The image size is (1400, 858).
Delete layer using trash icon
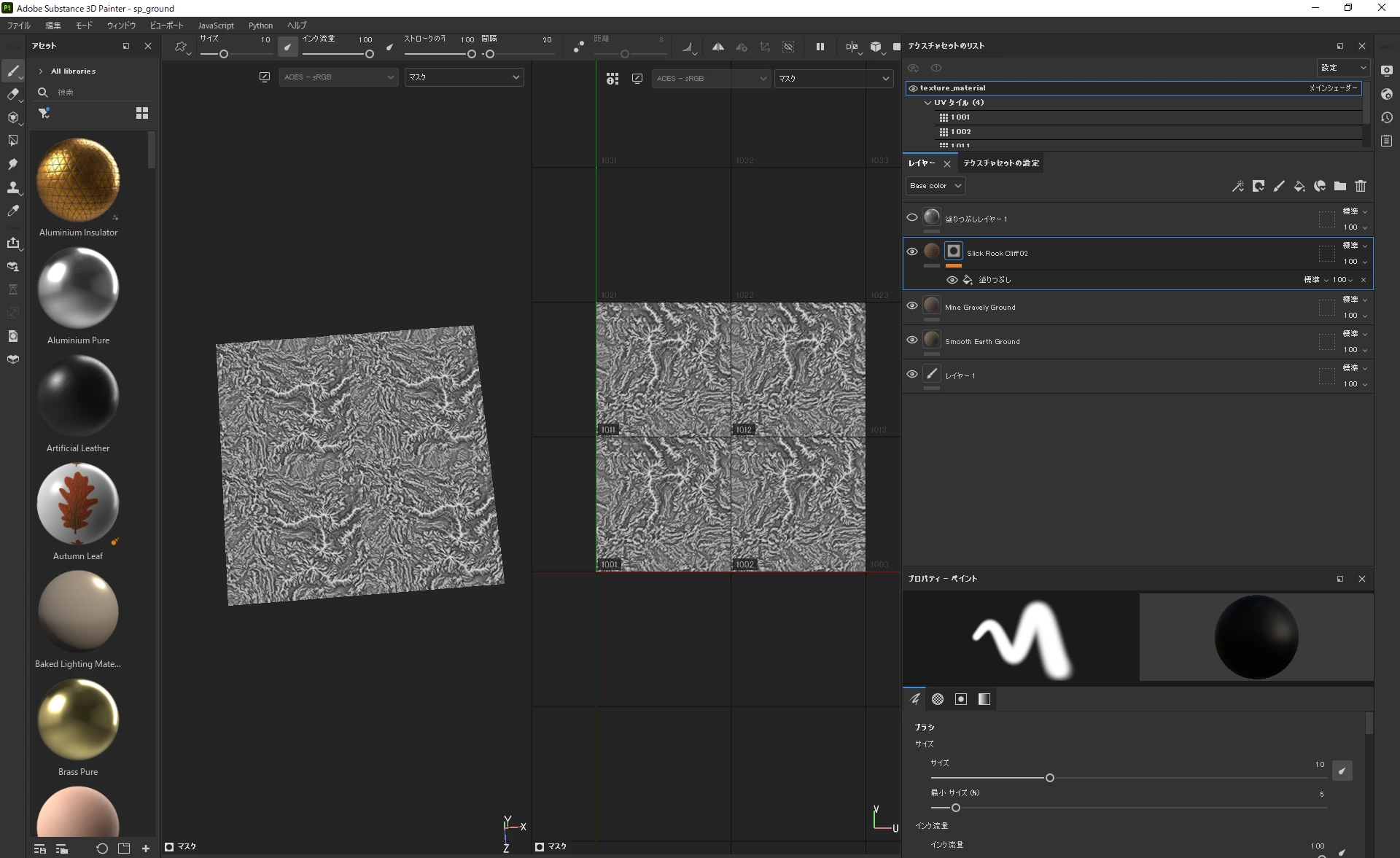pyautogui.click(x=1360, y=187)
